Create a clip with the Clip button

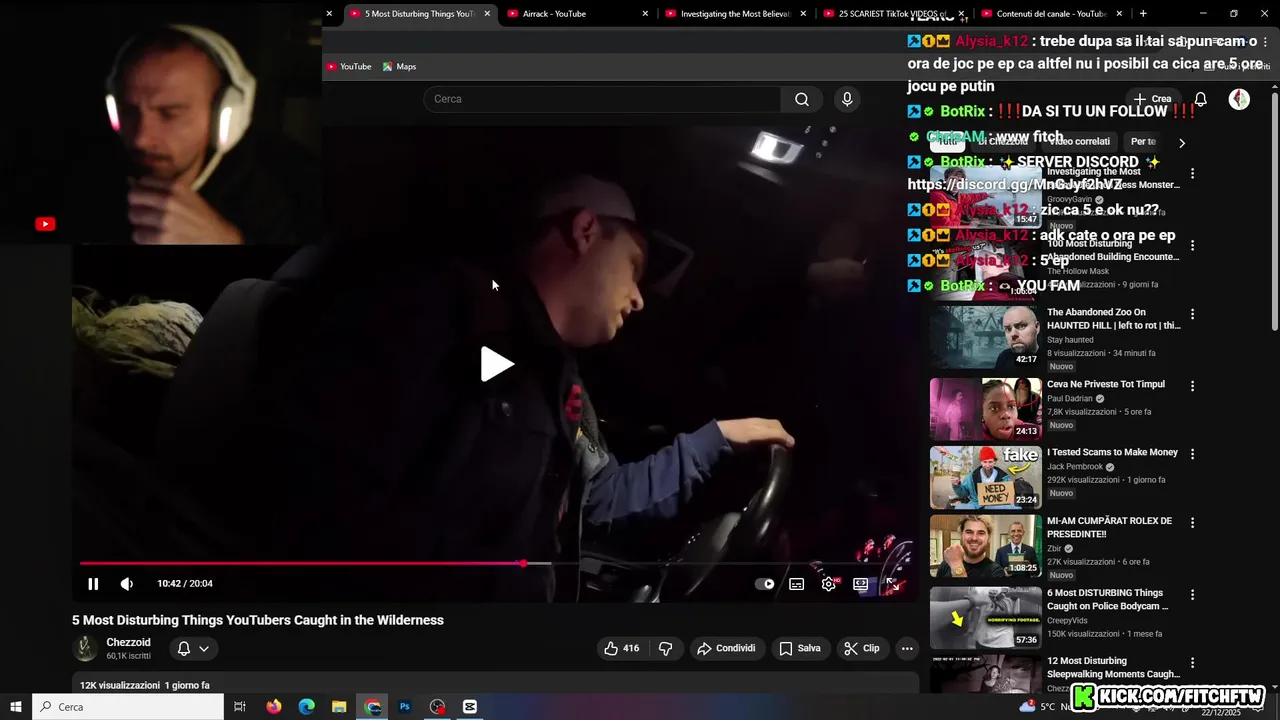tap(862, 648)
